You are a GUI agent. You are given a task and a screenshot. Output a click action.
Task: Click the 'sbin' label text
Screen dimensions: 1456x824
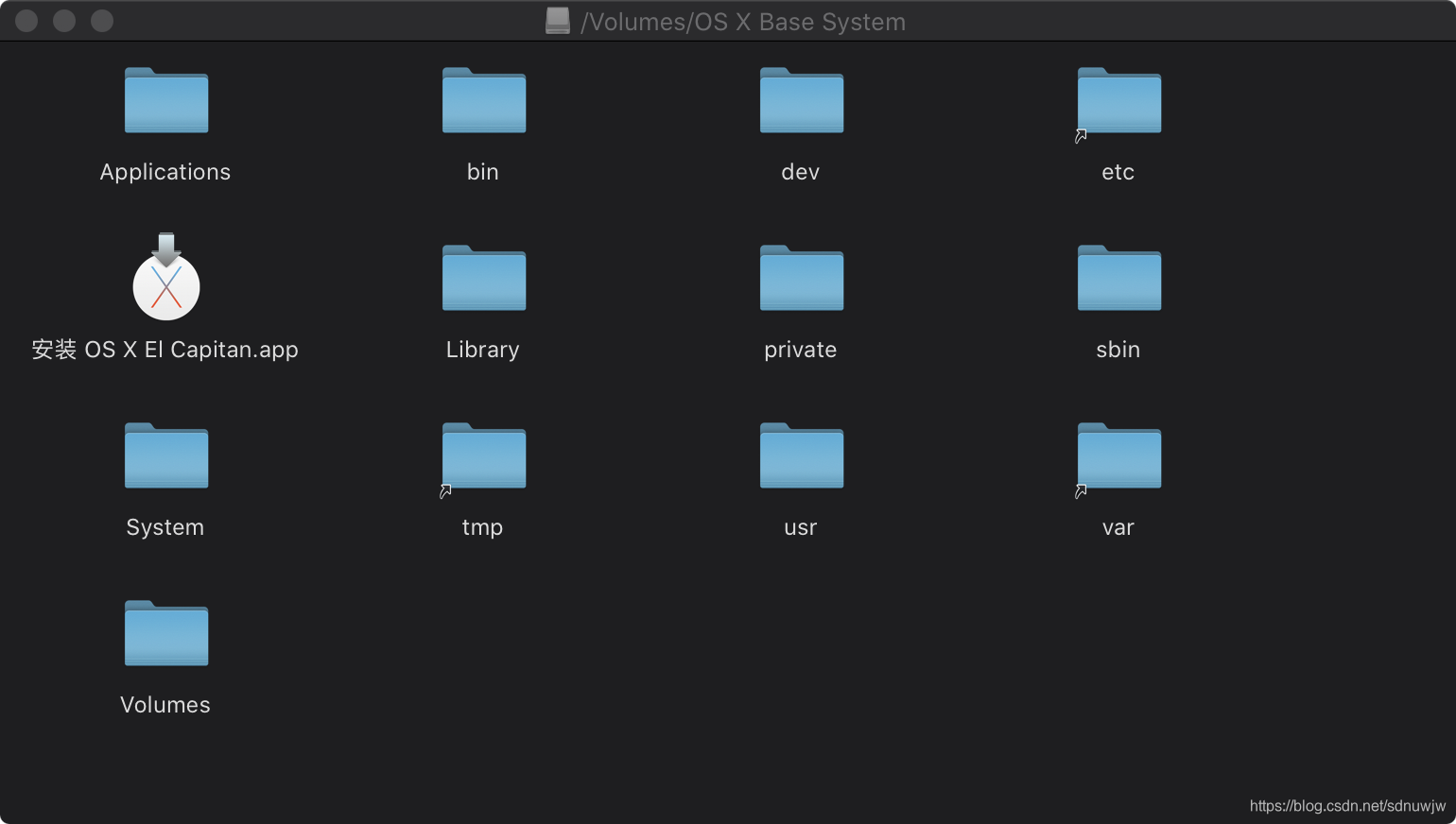click(x=1118, y=350)
